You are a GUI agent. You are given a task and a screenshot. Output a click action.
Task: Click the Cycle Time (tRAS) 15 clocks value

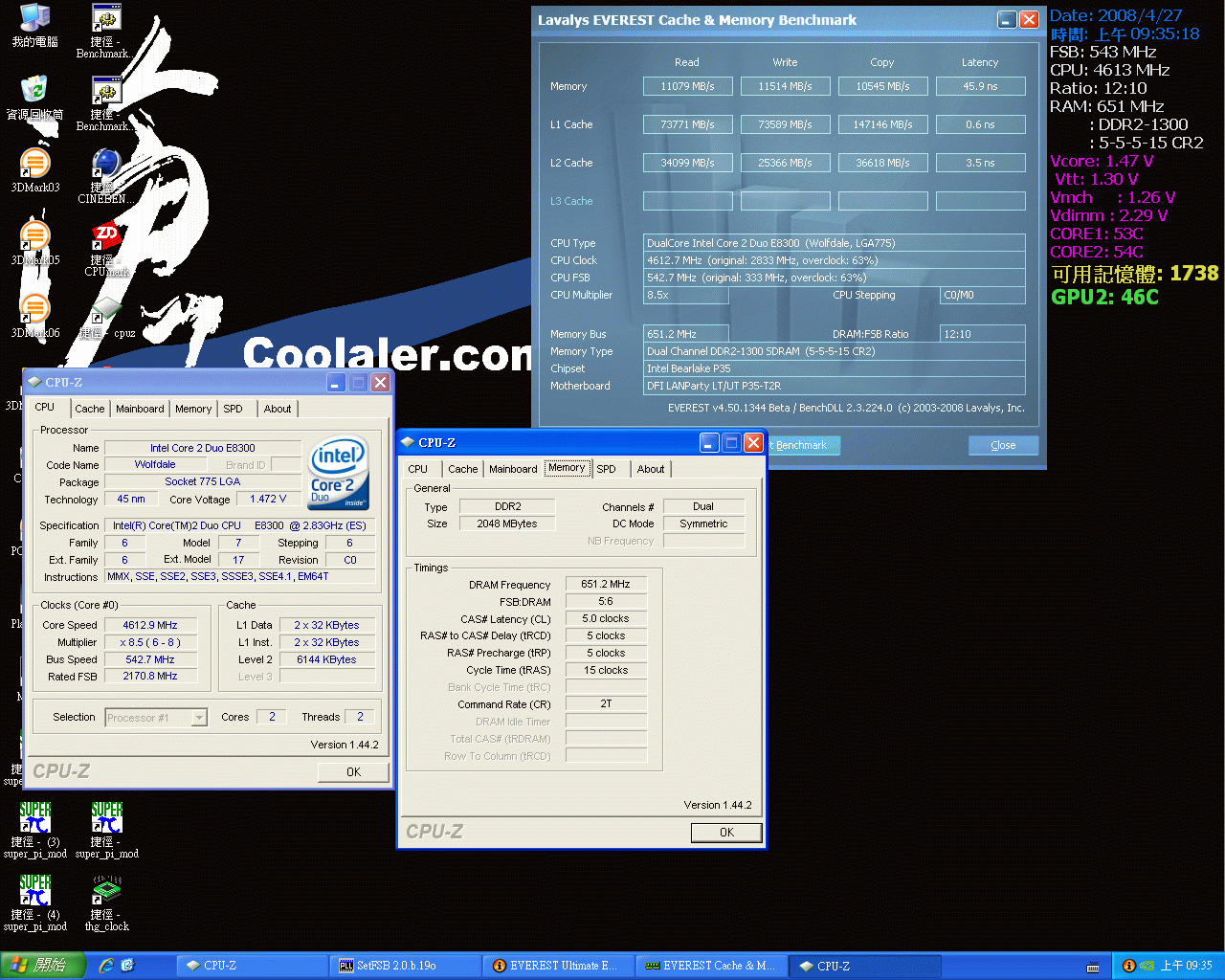606,670
